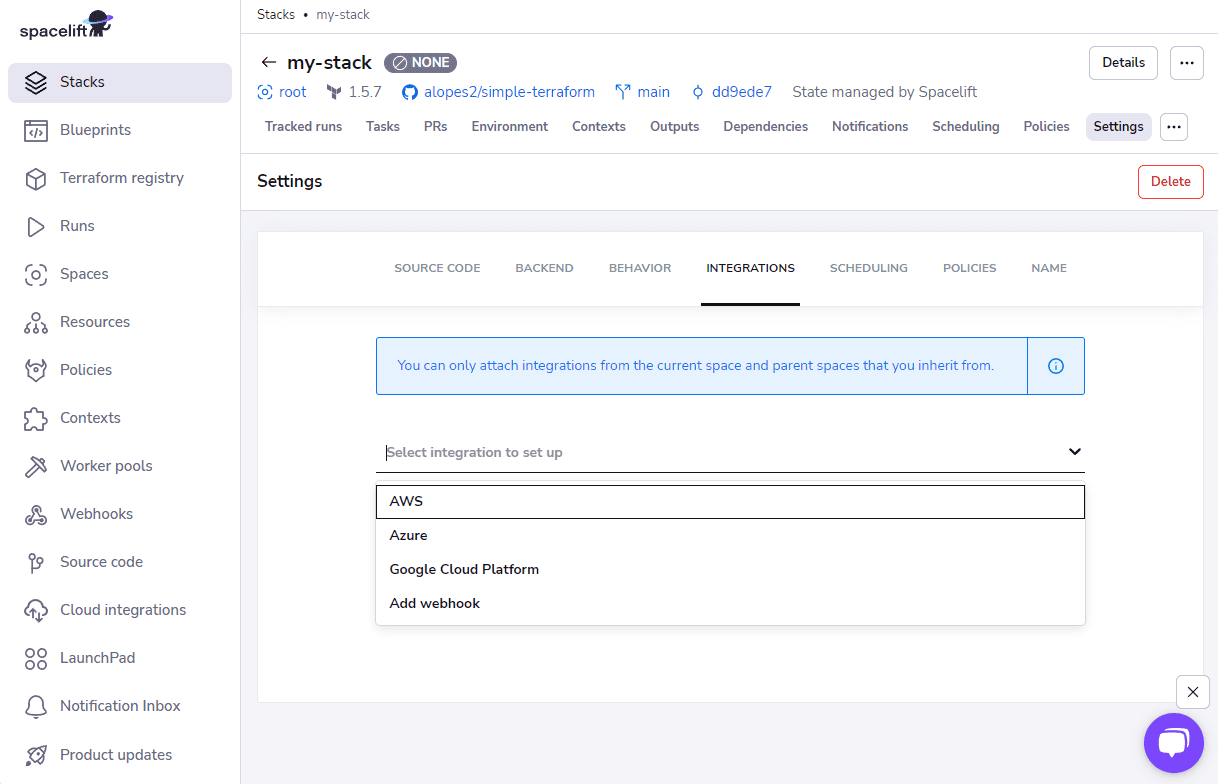Open Webhooks in the sidebar

click(120, 514)
